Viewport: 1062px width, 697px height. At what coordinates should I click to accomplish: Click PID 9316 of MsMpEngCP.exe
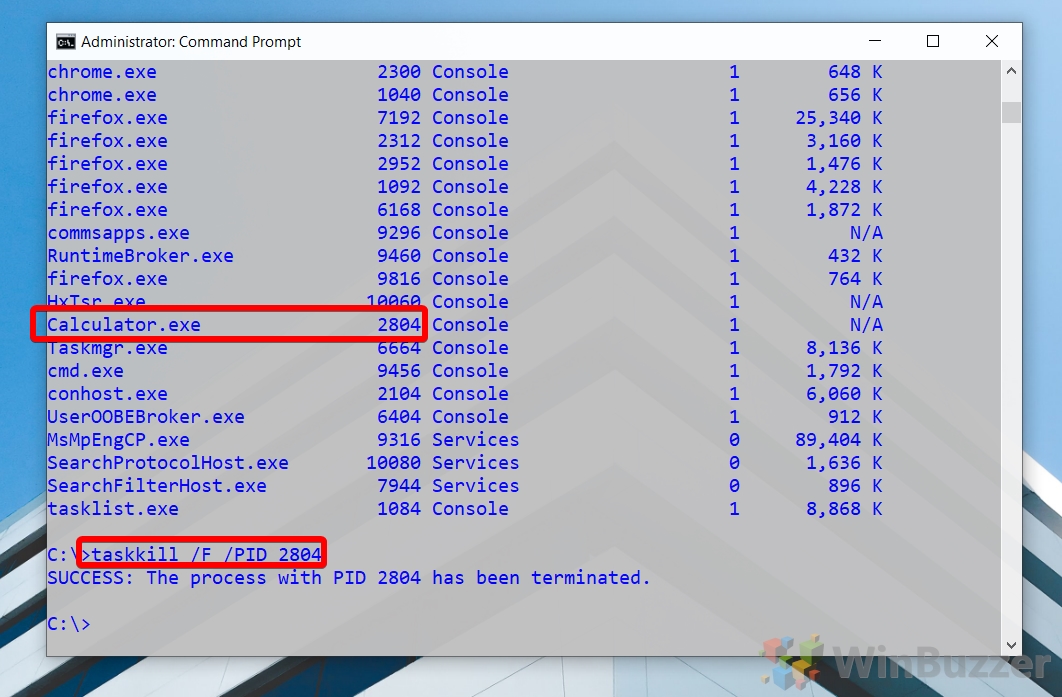coord(399,440)
